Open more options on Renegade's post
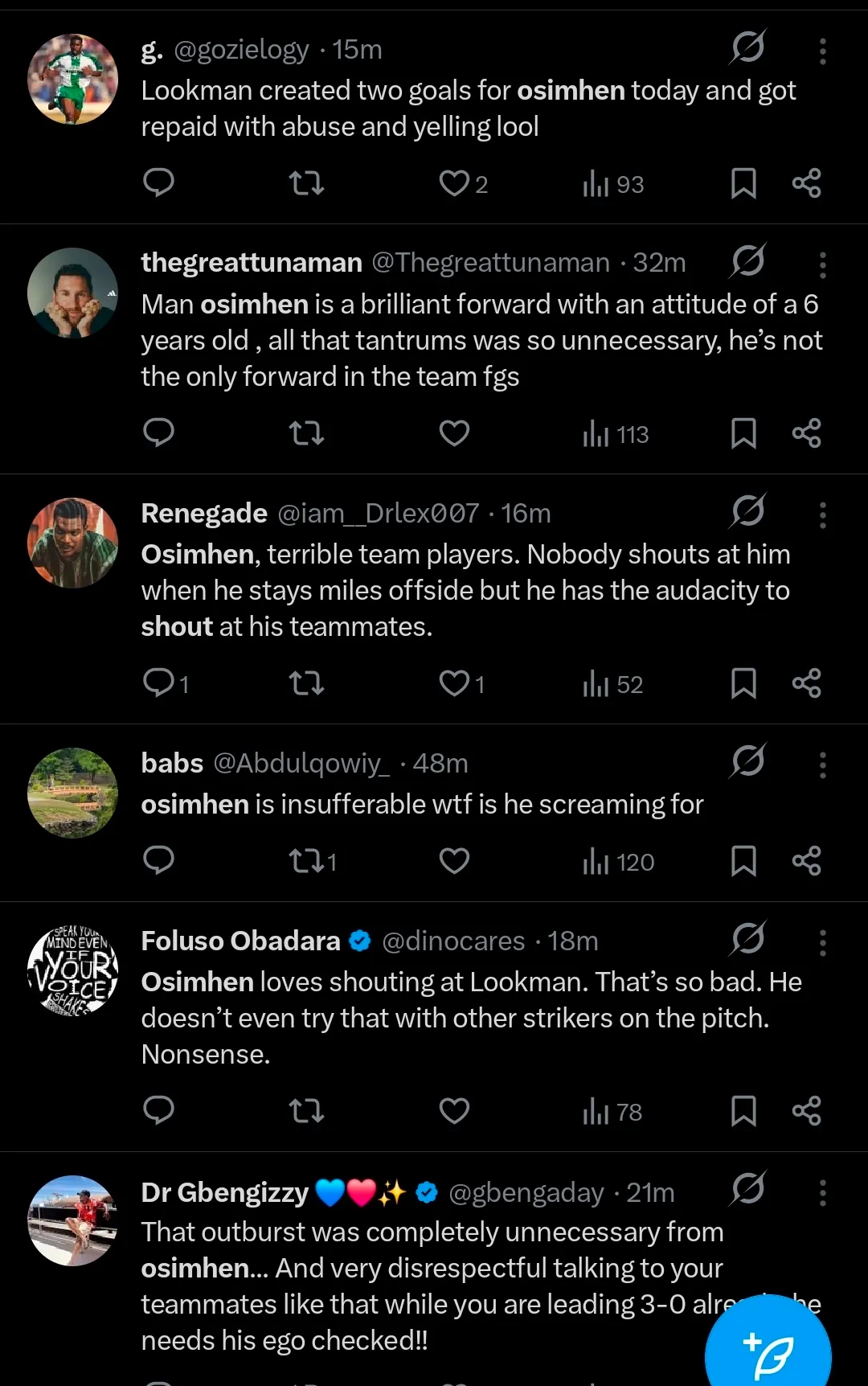This screenshot has width=868, height=1386. click(x=822, y=515)
